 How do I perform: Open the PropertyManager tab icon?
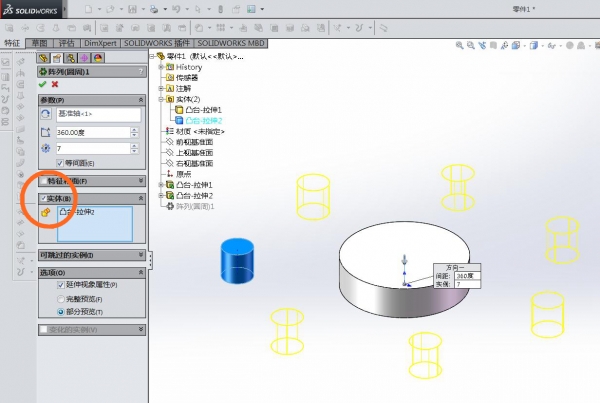click(57, 58)
